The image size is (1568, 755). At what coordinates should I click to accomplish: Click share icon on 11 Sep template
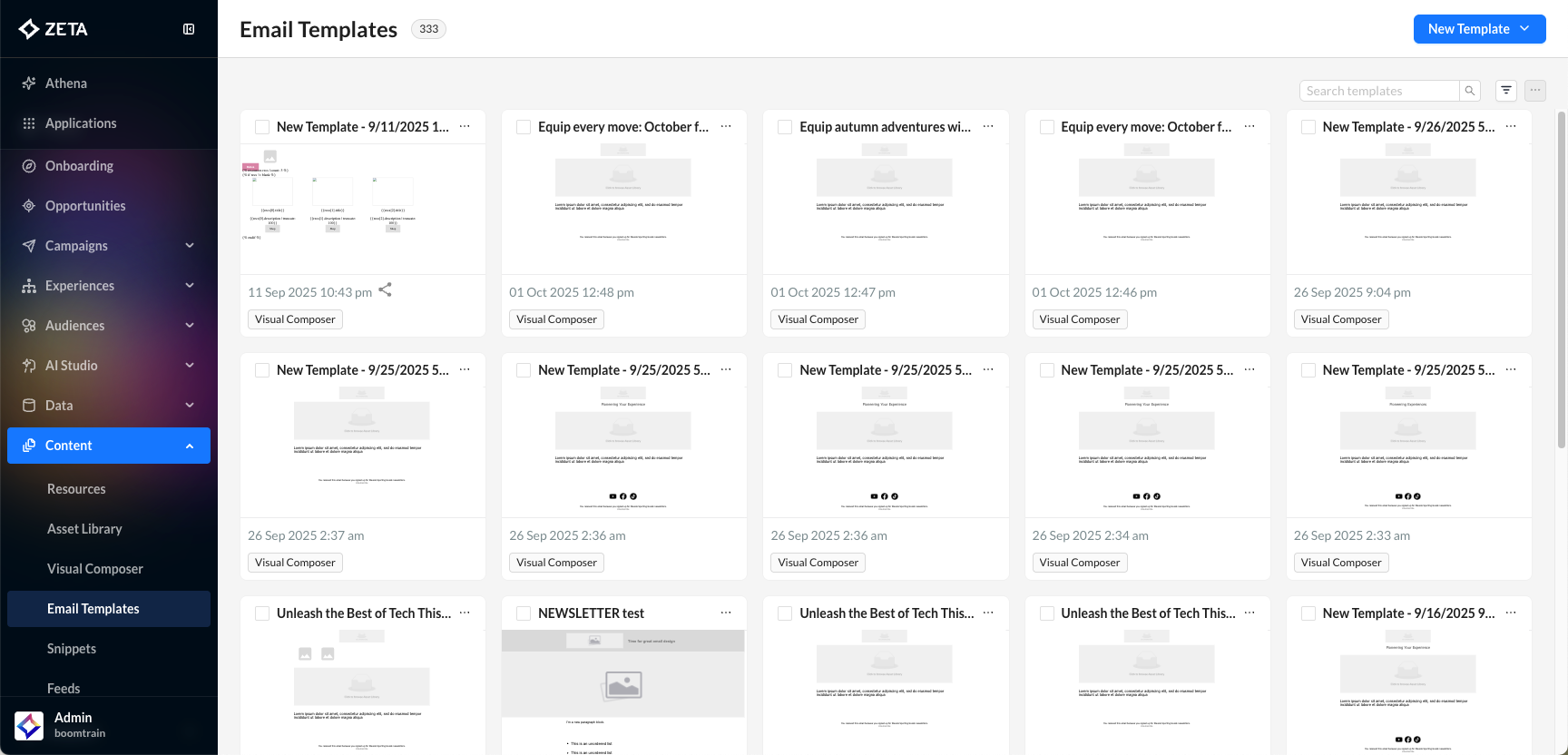[x=385, y=289]
